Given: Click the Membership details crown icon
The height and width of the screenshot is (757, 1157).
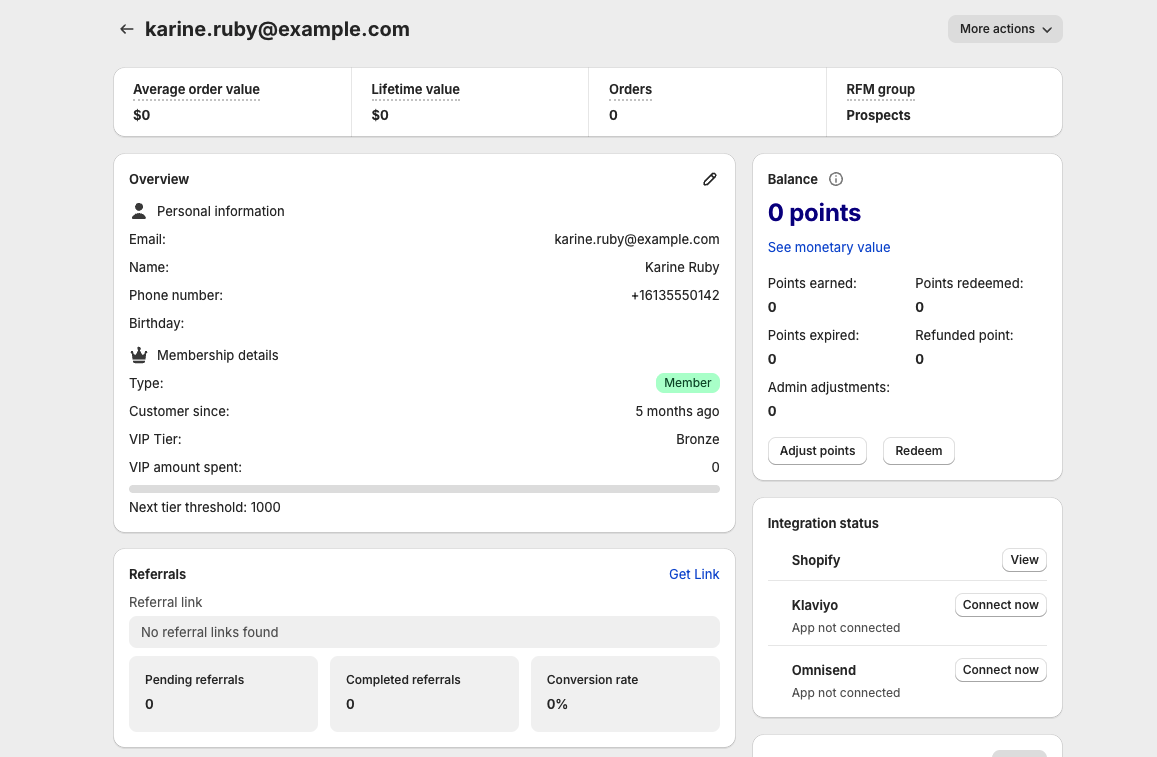Looking at the screenshot, I should (139, 355).
